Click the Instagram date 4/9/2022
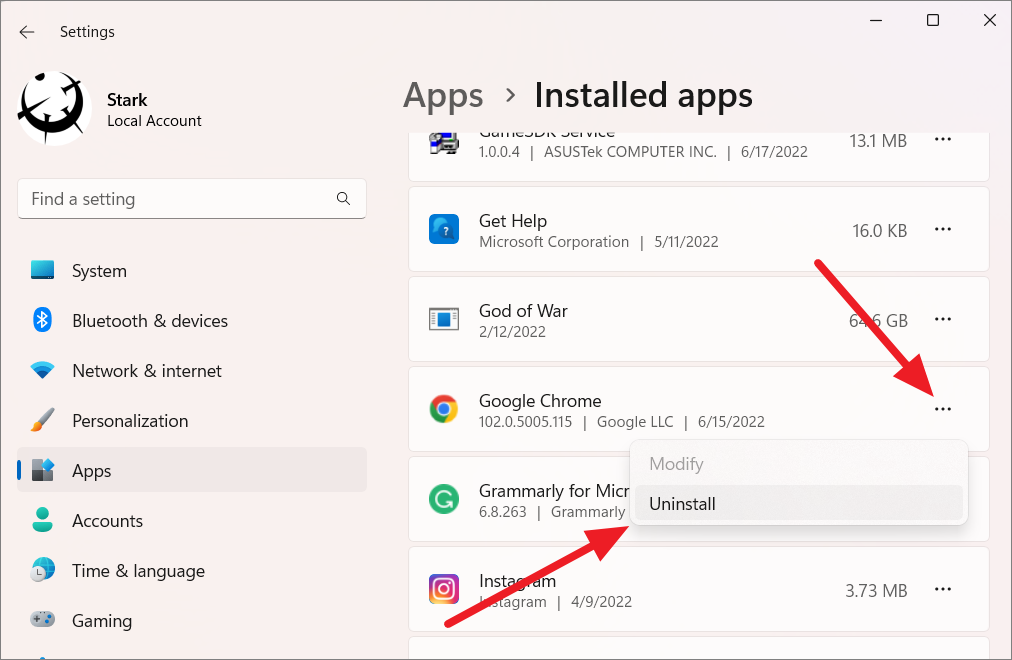Viewport: 1012px width, 660px height. click(602, 602)
